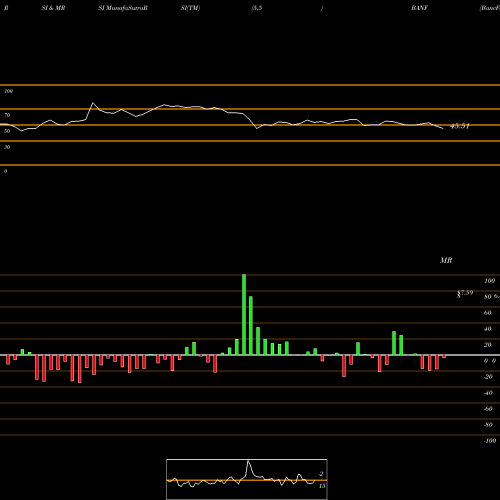The width and height of the screenshot is (500, 500).
Task: Click the RSI axis label "50"
Action: tap(7, 131)
